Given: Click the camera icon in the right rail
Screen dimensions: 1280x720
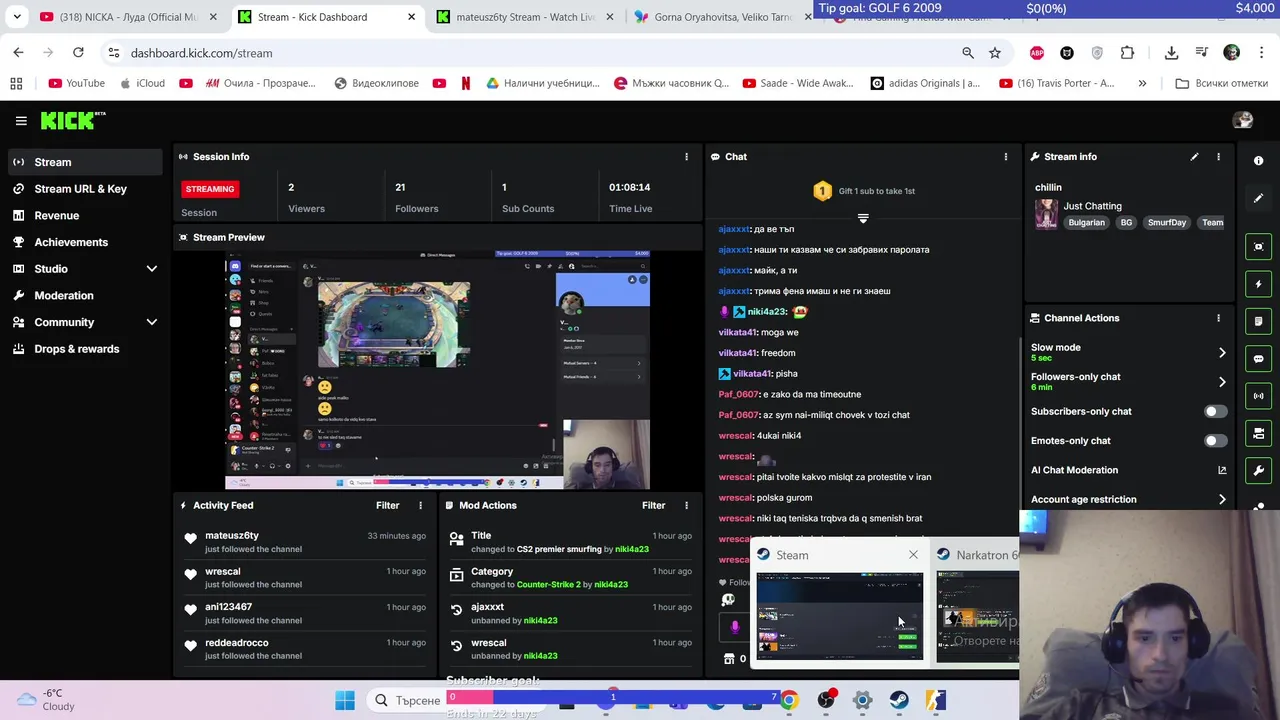Looking at the screenshot, I should pyautogui.click(x=1258, y=433).
